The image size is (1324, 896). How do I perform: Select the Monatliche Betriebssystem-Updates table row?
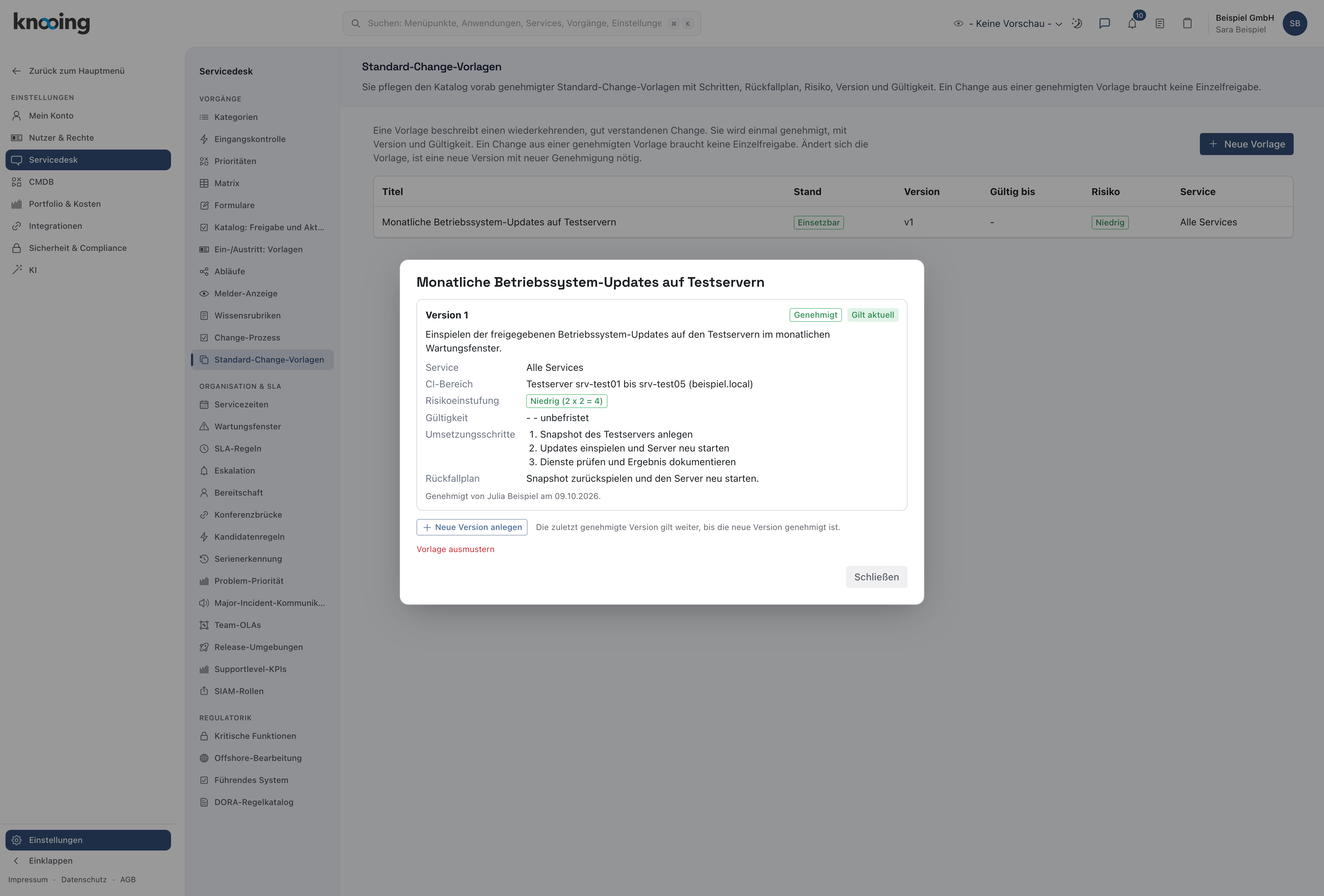point(833,222)
